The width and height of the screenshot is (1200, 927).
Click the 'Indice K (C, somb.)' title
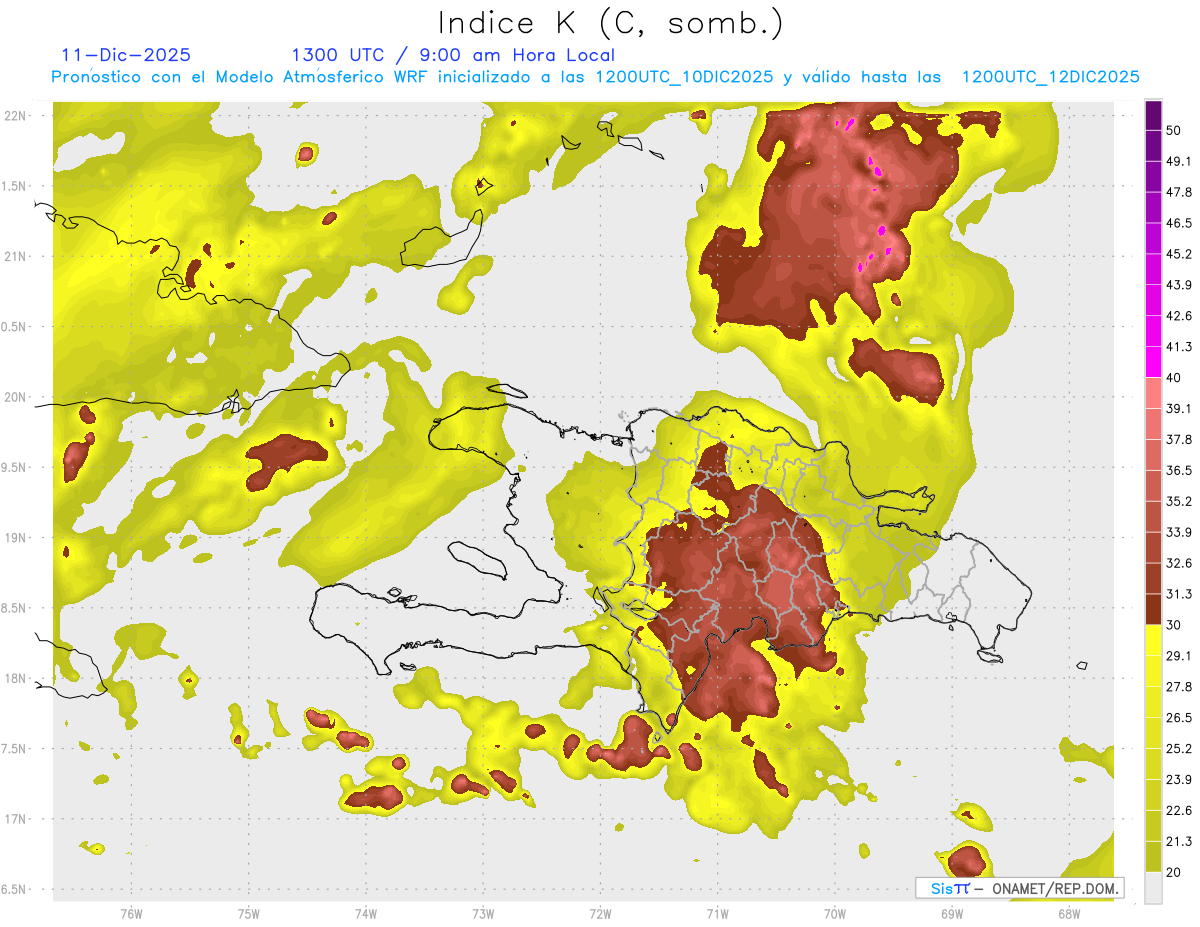click(x=610, y=23)
